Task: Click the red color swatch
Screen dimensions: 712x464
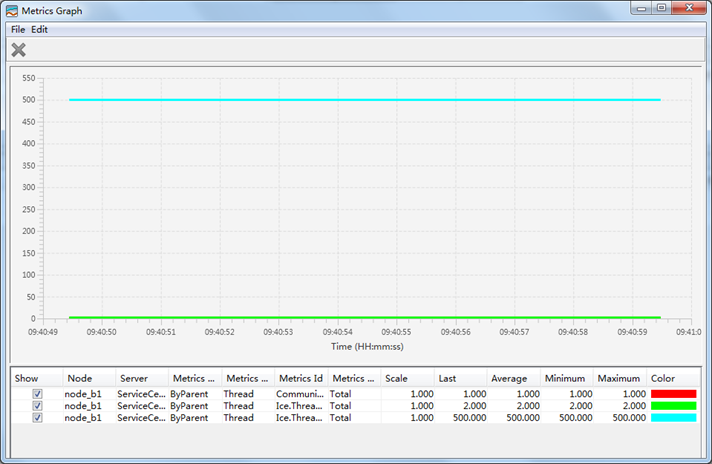Action: tap(673, 394)
